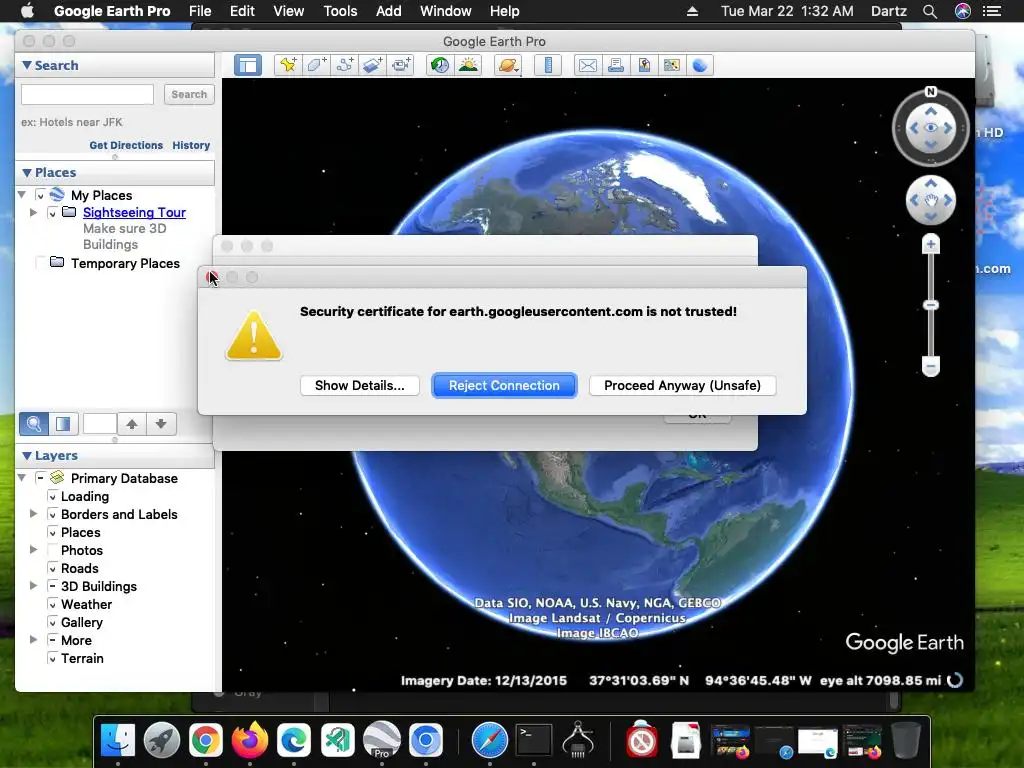Click the save image toolbar icon
The width and height of the screenshot is (1024, 768).
644,65
